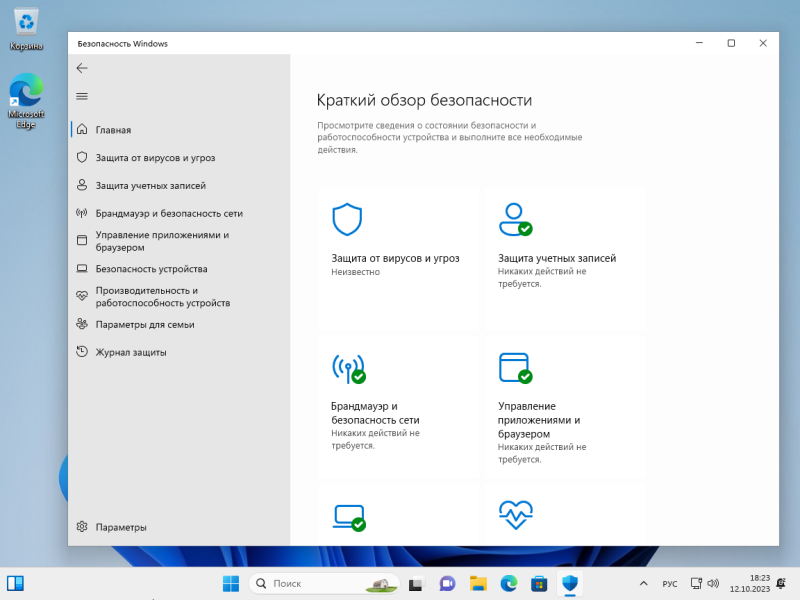The image size is (800, 600).
Task: Click the Брандмауэр и безопасность сети tile title
Action: [x=375, y=413]
